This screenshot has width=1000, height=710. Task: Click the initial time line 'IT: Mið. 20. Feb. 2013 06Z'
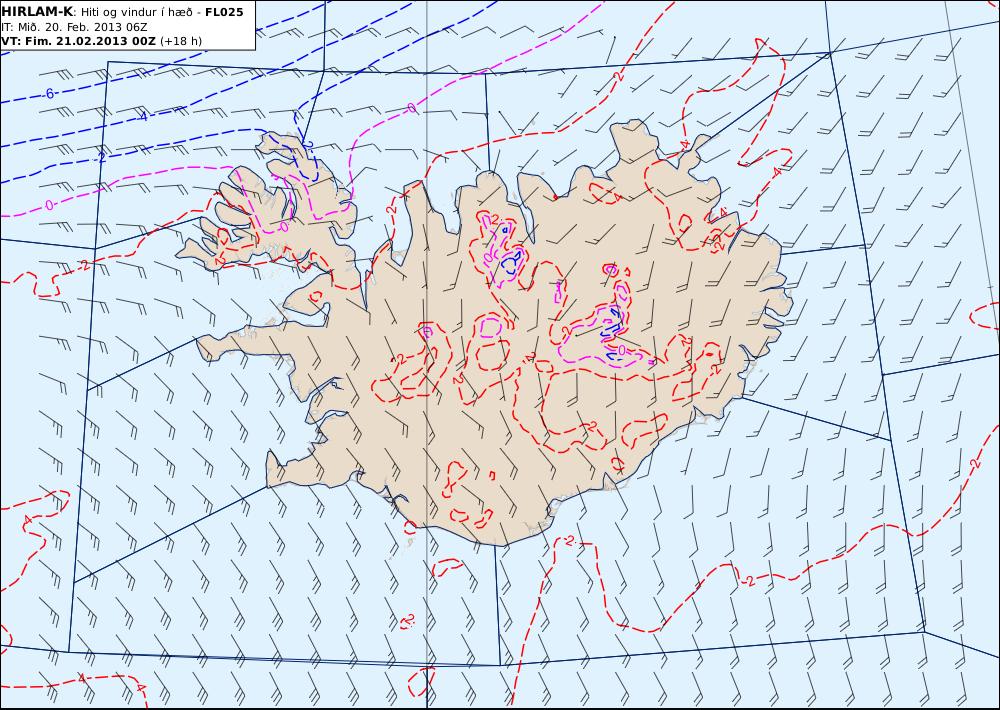click(74, 27)
